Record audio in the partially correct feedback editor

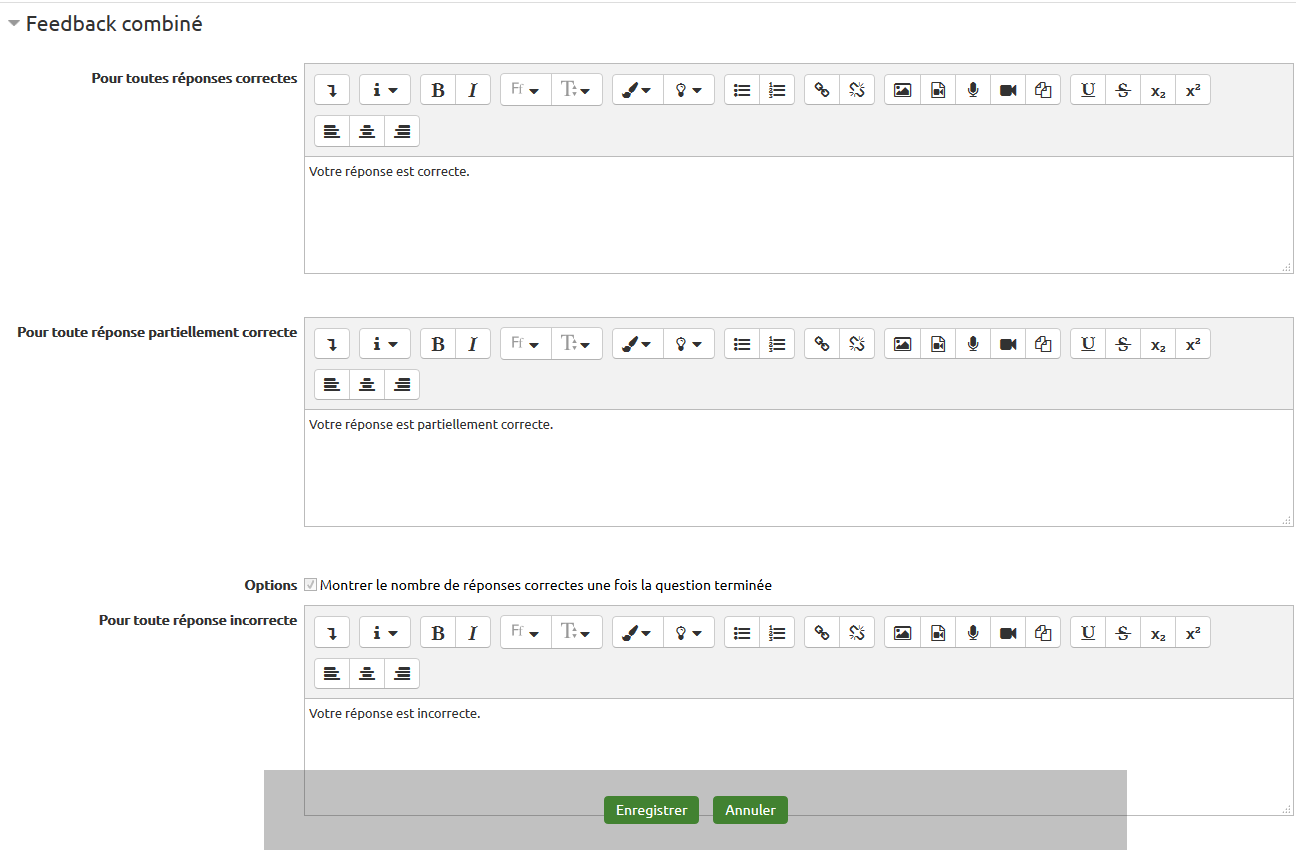(x=973, y=344)
